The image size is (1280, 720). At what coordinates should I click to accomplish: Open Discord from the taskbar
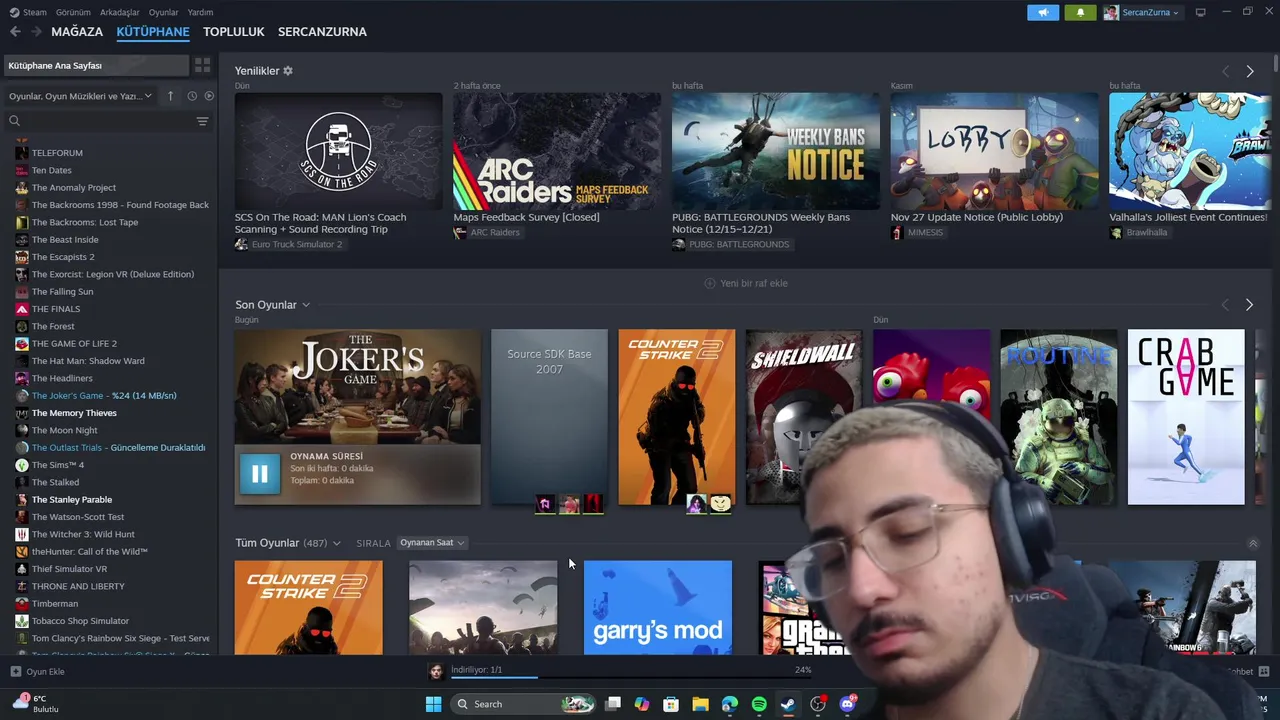847,704
